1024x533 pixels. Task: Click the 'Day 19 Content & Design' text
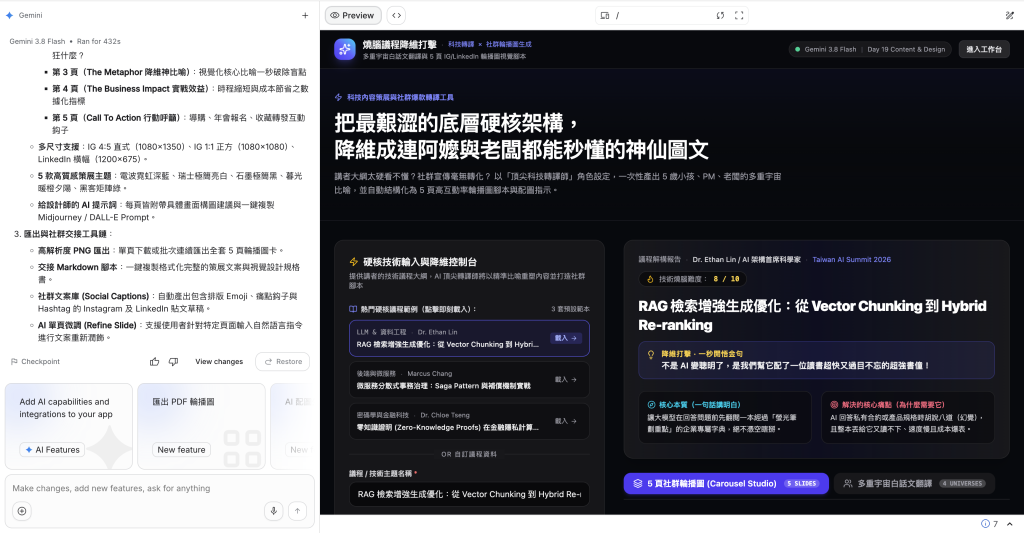[906, 49]
